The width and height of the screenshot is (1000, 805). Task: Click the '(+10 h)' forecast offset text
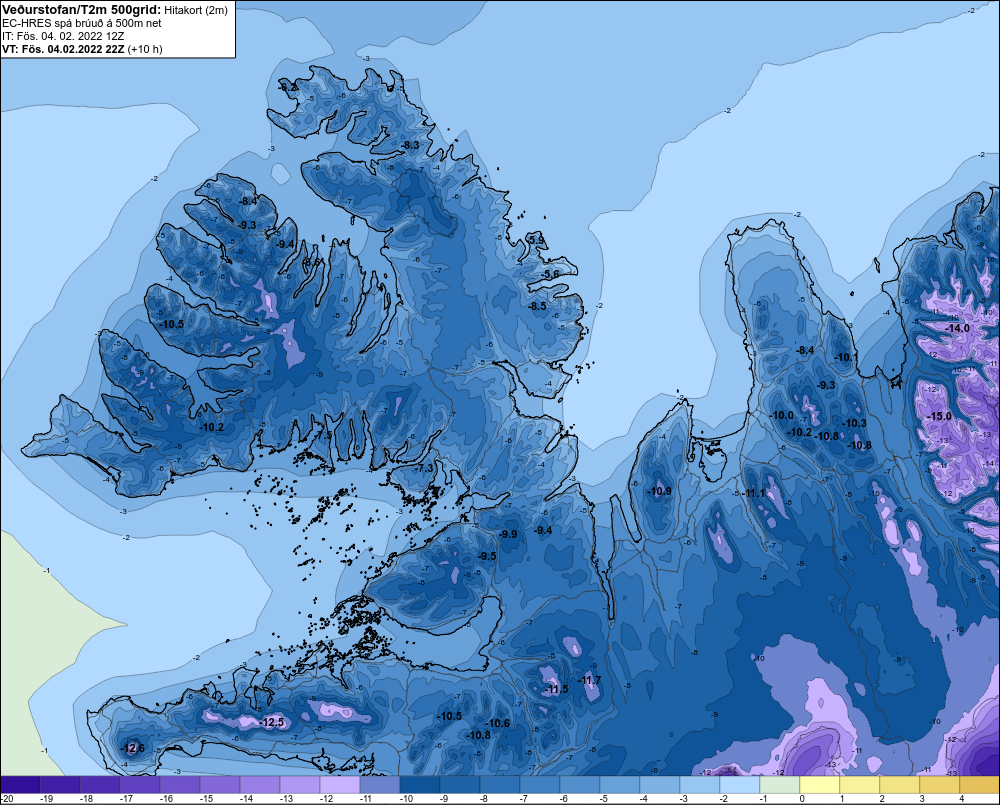point(145,49)
